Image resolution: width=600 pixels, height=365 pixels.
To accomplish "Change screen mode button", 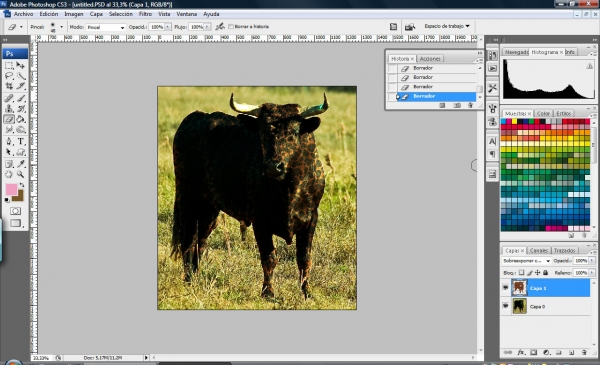I will 15,223.
